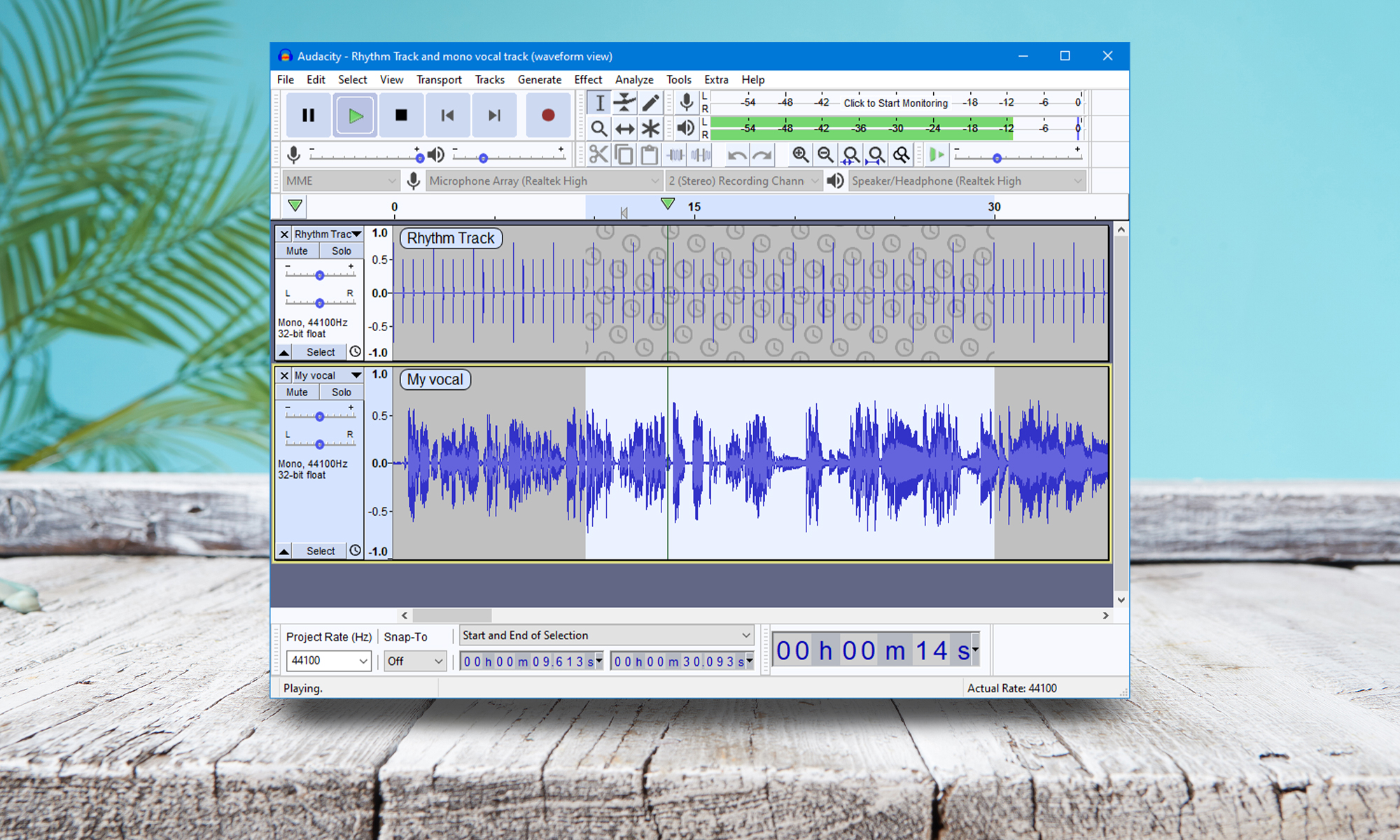Select the Multi-tool
The height and width of the screenshot is (840, 1400).
[x=651, y=129]
